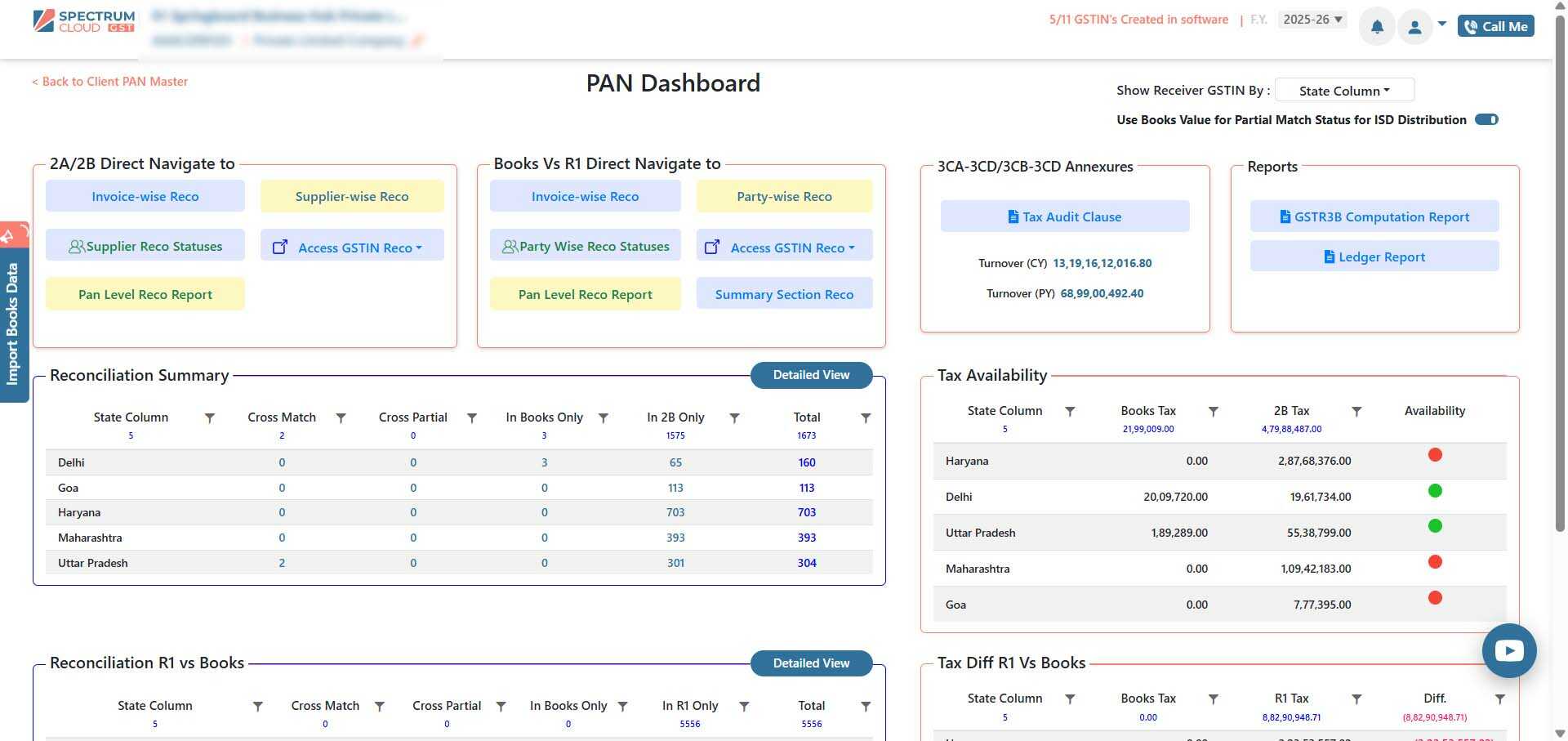Open GSTR3B Computation Report
Image resolution: width=1568 pixels, height=741 pixels.
pyautogui.click(x=1374, y=216)
